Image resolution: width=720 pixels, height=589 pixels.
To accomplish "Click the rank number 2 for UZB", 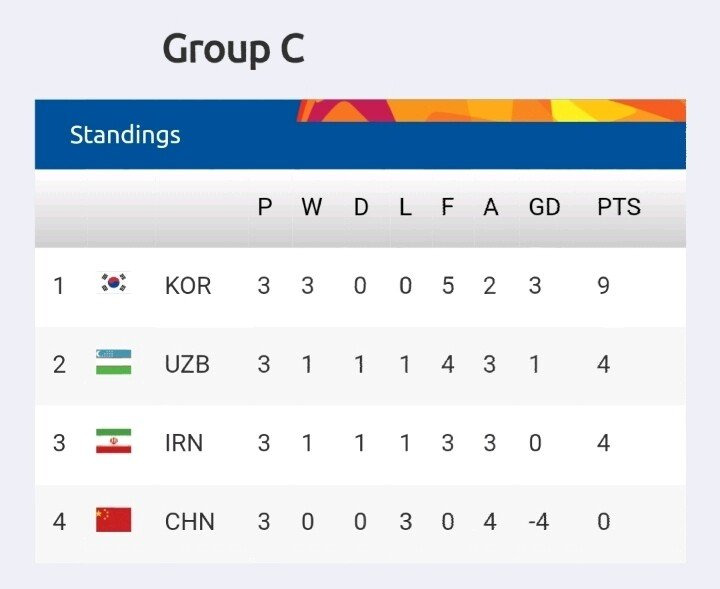I will (59, 365).
